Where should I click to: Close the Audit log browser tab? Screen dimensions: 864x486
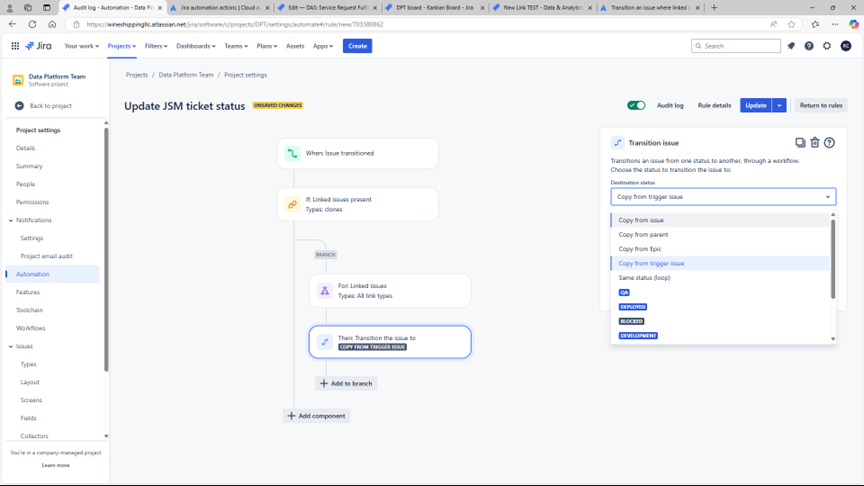tap(160, 8)
